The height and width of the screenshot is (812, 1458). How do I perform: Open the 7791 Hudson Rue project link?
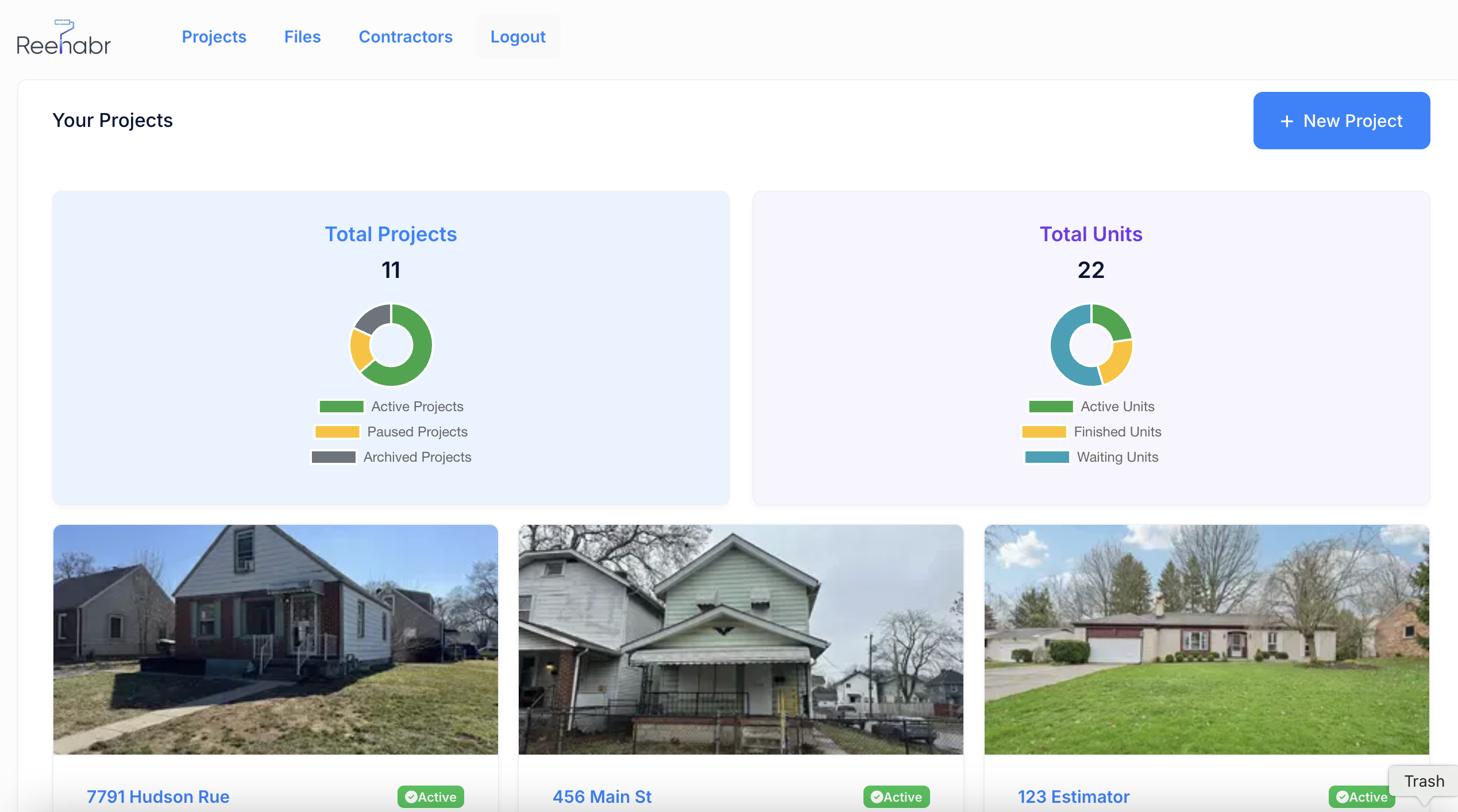click(x=158, y=796)
